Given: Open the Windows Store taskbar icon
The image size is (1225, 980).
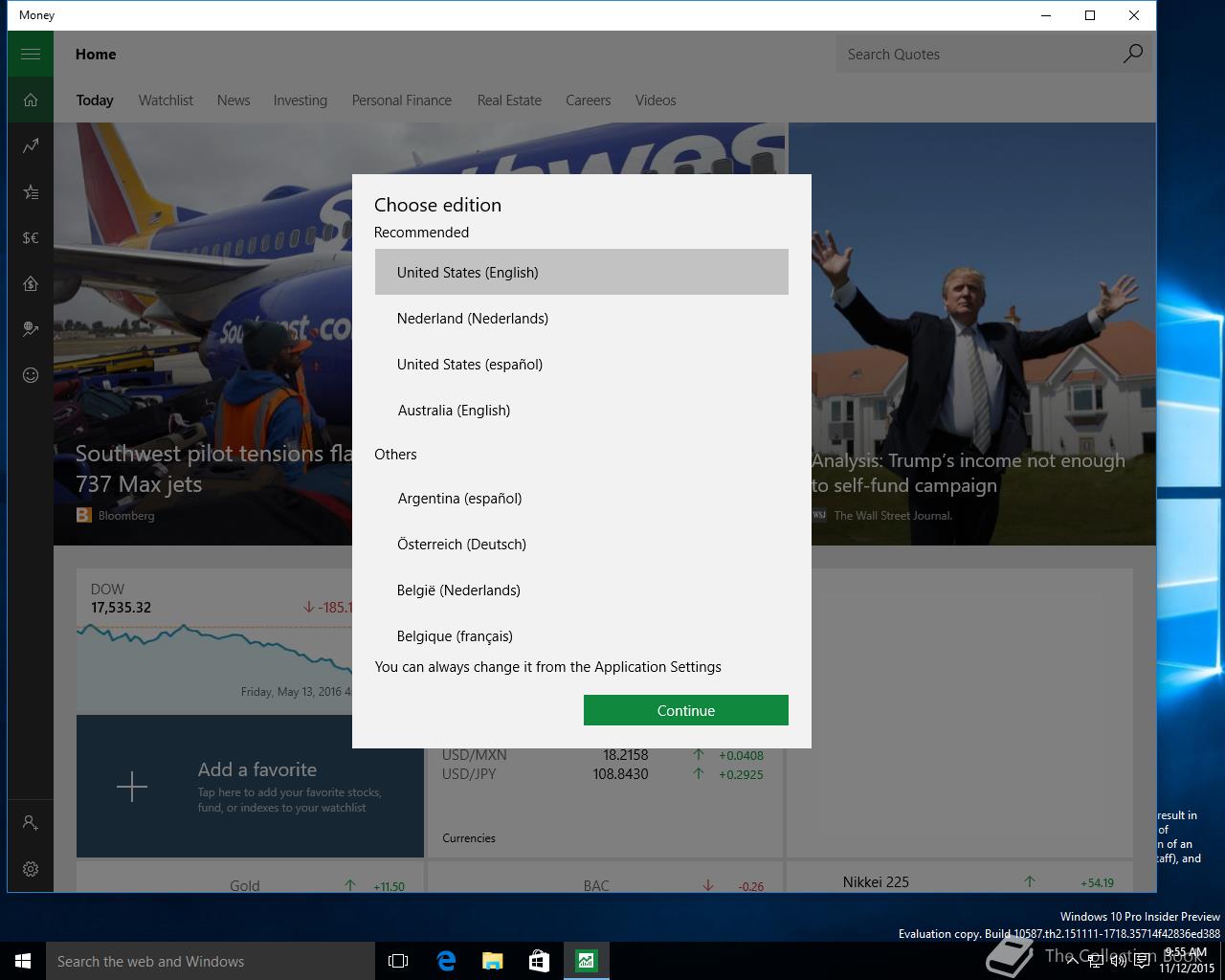Looking at the screenshot, I should click(x=539, y=961).
